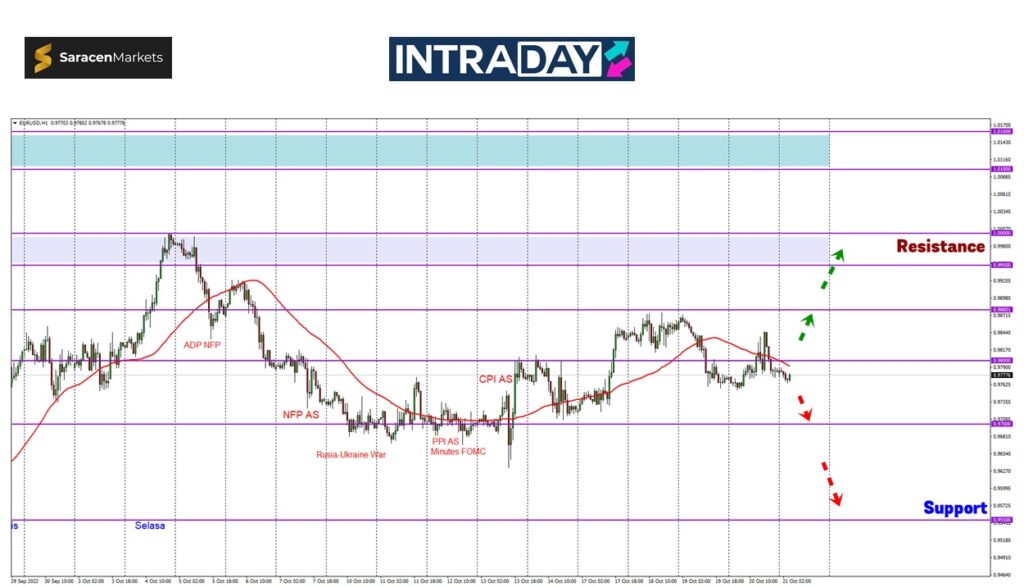Select the Rusia-Ukraine War annotation
1024x587 pixels.
click(x=350, y=454)
